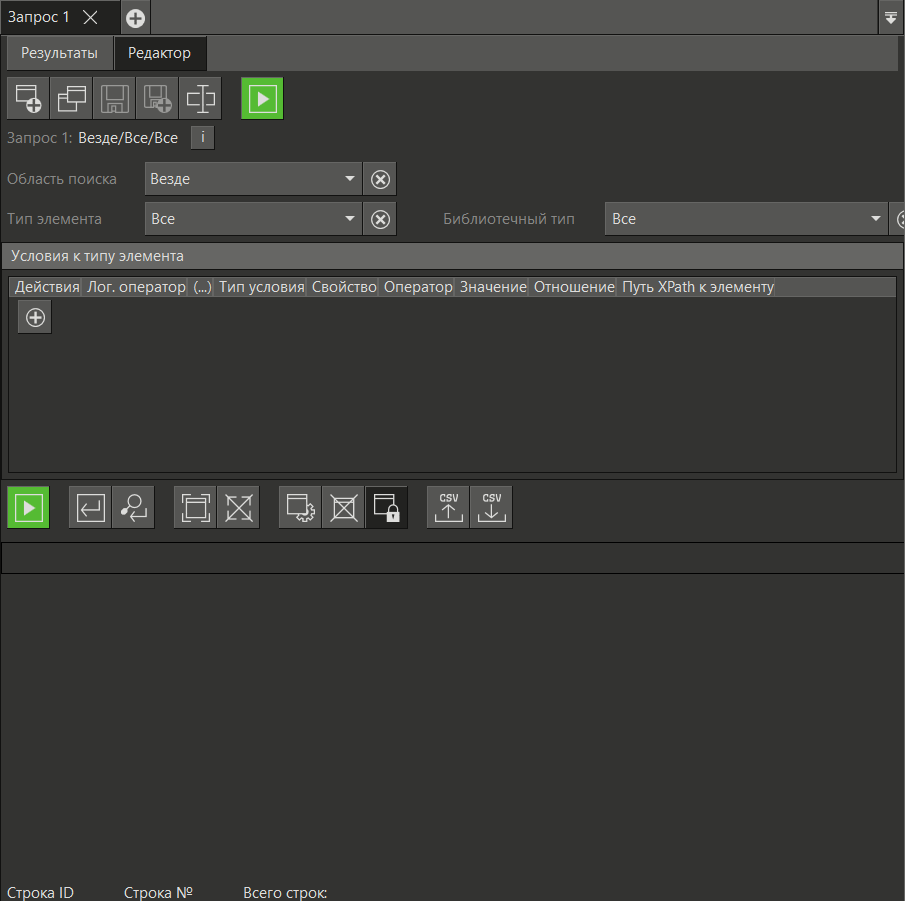
Task: Click the info 'i' button beside Запрос 1
Action: click(x=202, y=137)
